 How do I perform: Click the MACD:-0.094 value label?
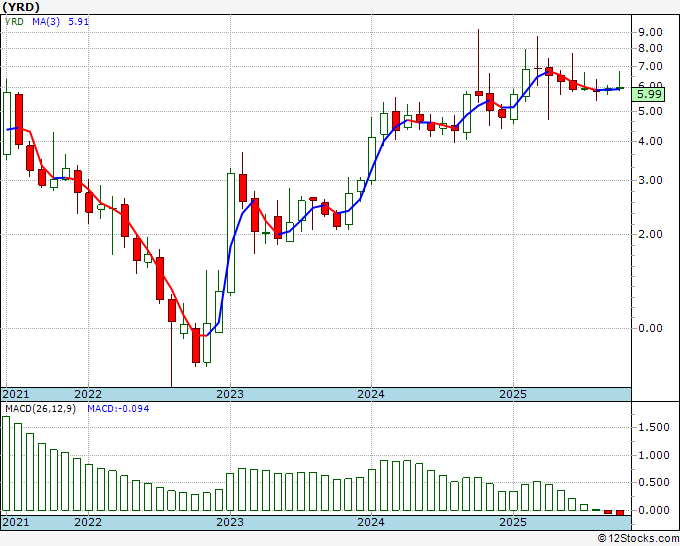pyautogui.click(x=118, y=409)
